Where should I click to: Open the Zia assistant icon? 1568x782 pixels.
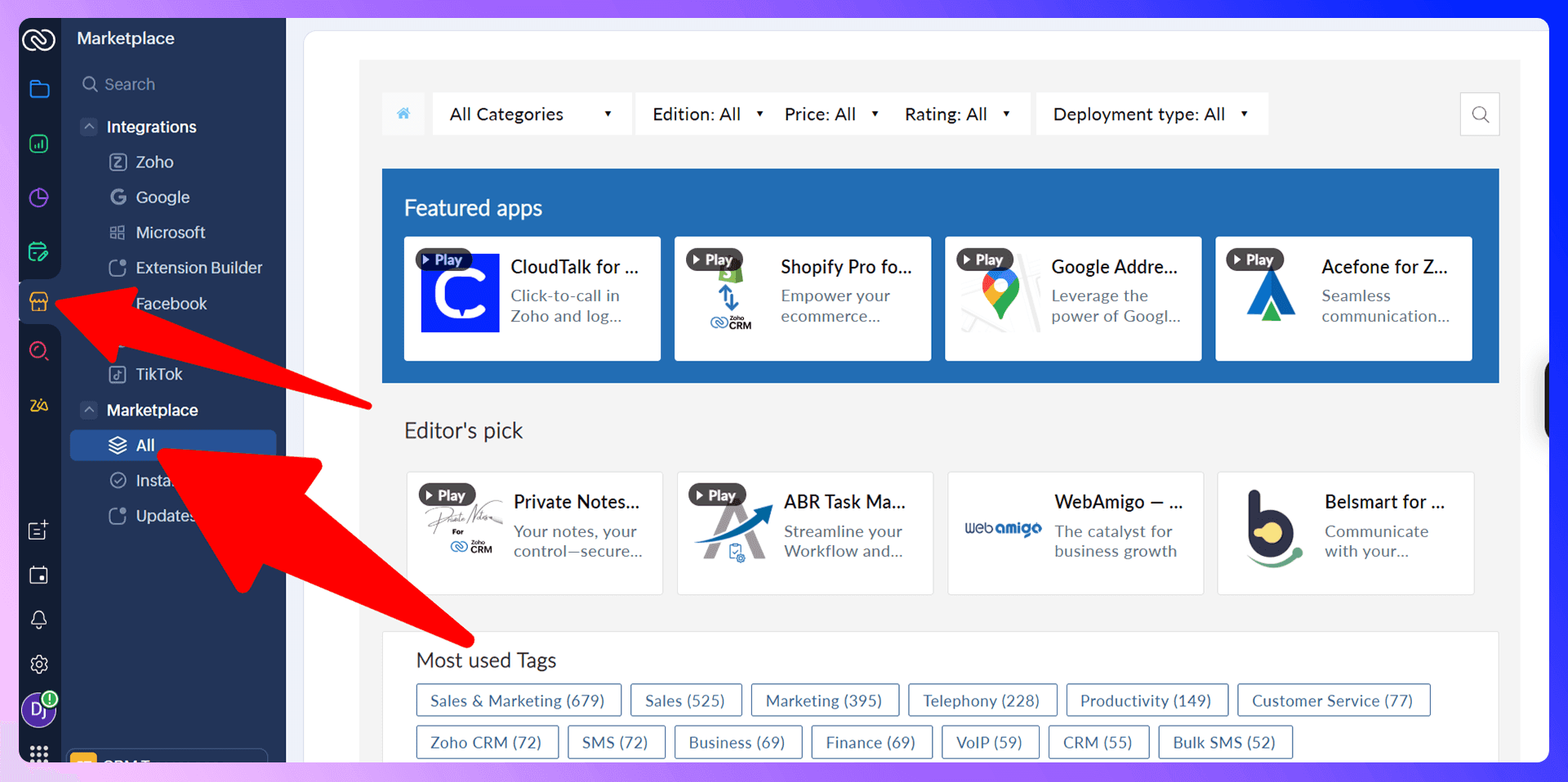(x=39, y=405)
